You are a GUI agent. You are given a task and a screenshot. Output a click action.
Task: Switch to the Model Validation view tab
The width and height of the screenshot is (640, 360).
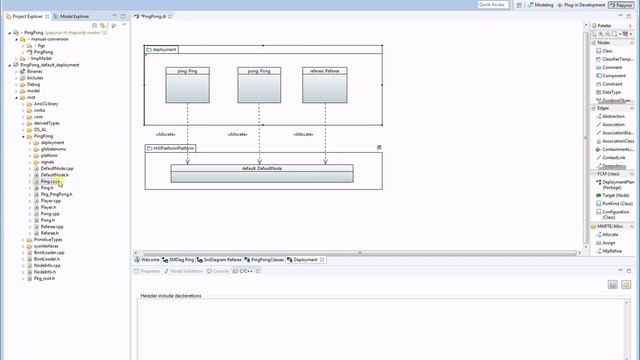pos(183,271)
